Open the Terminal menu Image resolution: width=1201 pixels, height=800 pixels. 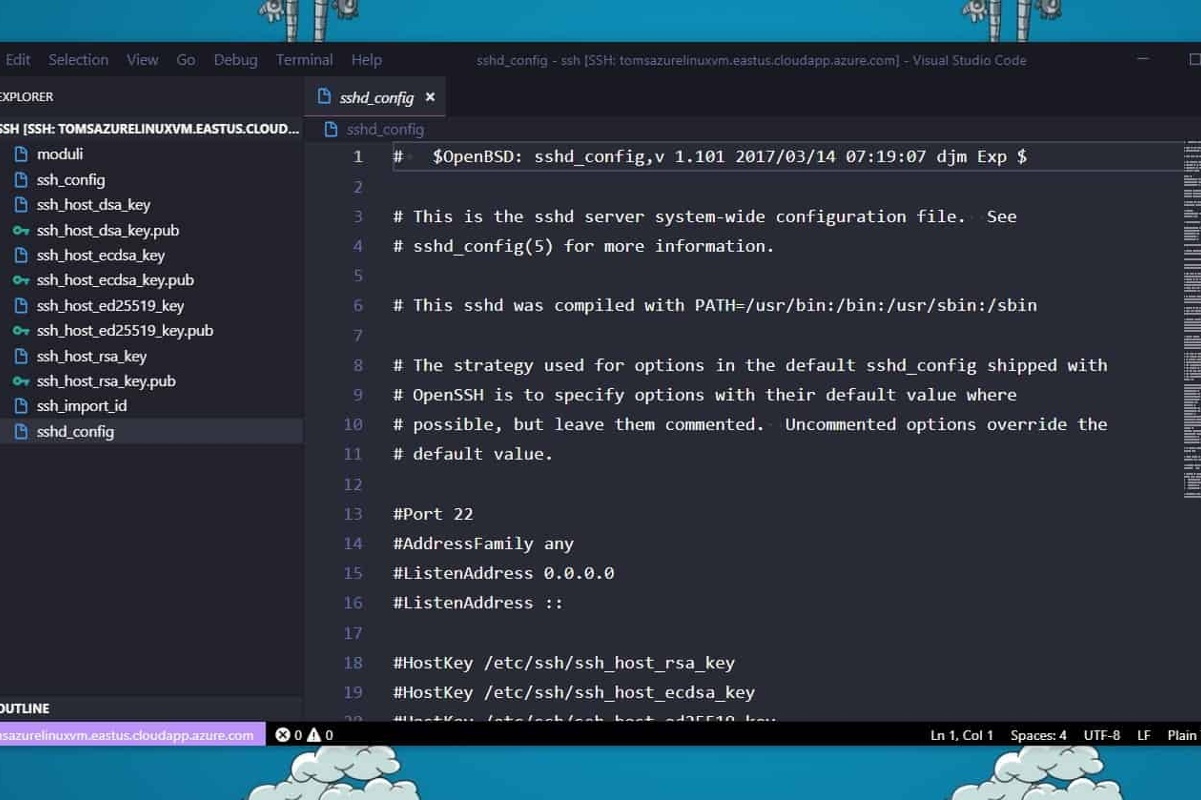pos(304,60)
